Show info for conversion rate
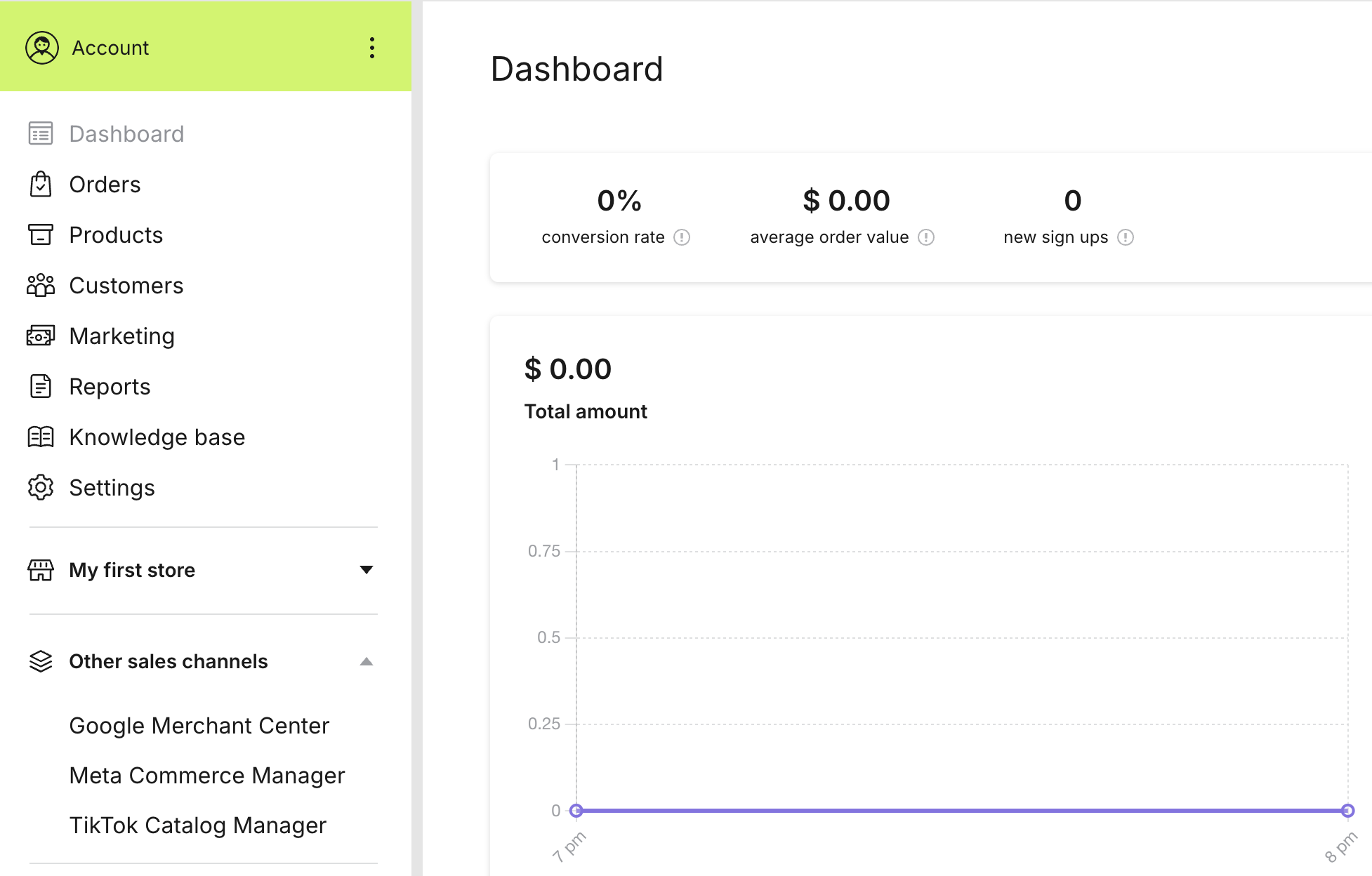This screenshot has width=1372, height=876. [682, 237]
